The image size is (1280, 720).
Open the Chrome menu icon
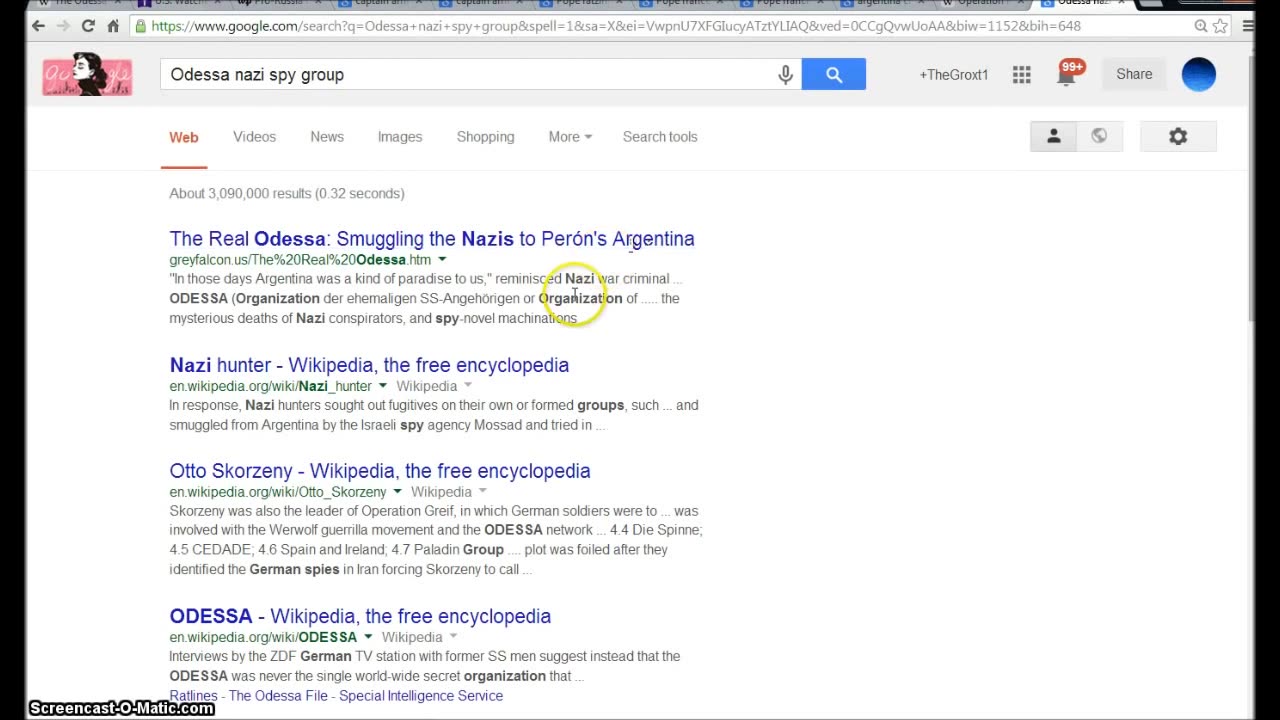[1248, 26]
